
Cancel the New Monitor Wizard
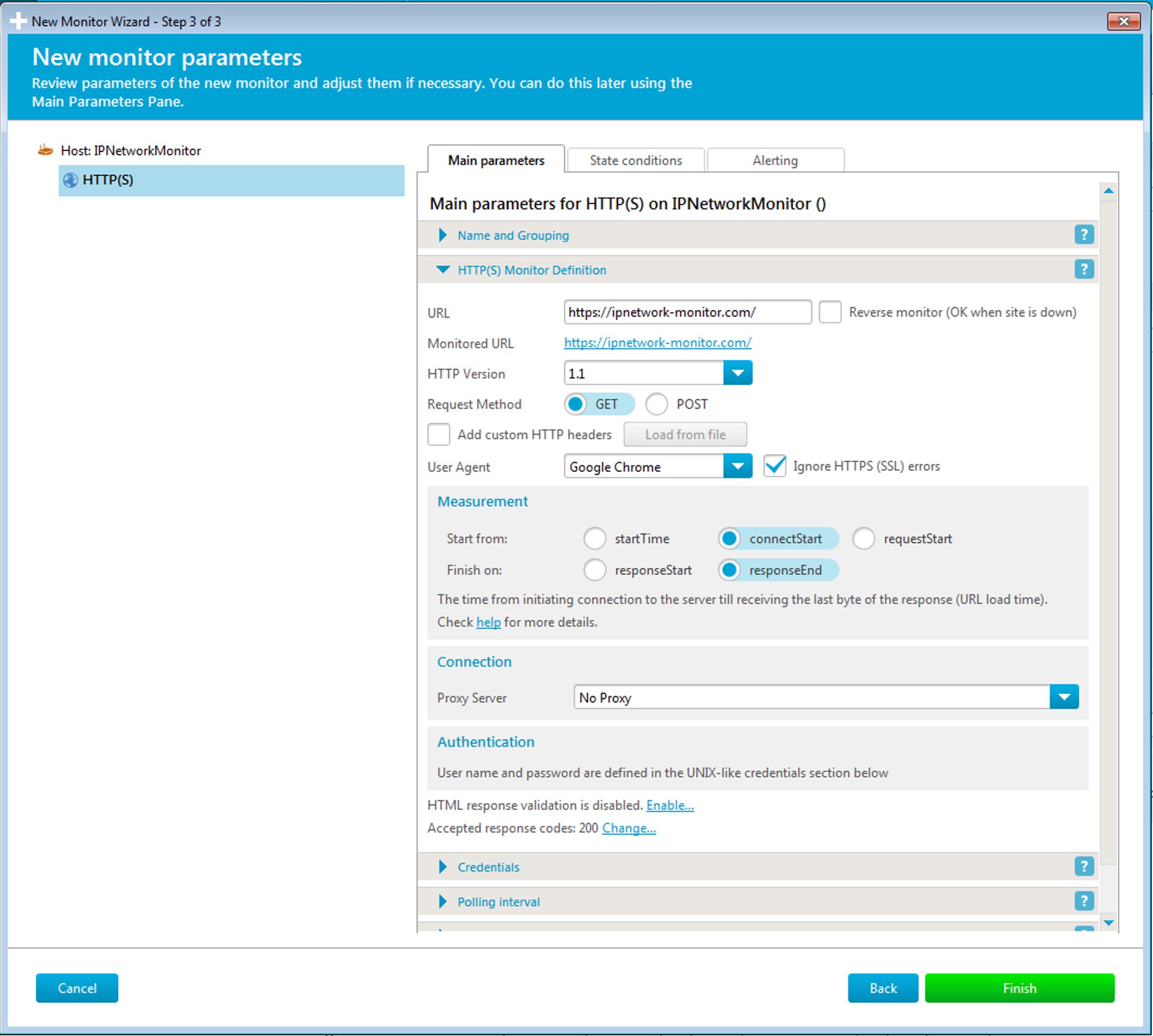pos(77,988)
